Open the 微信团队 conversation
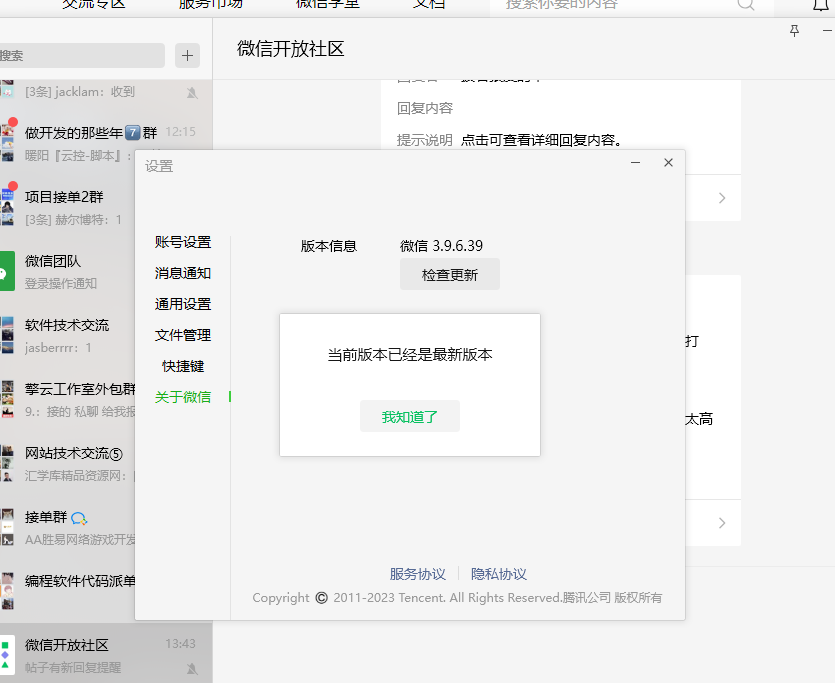 tap(67, 271)
